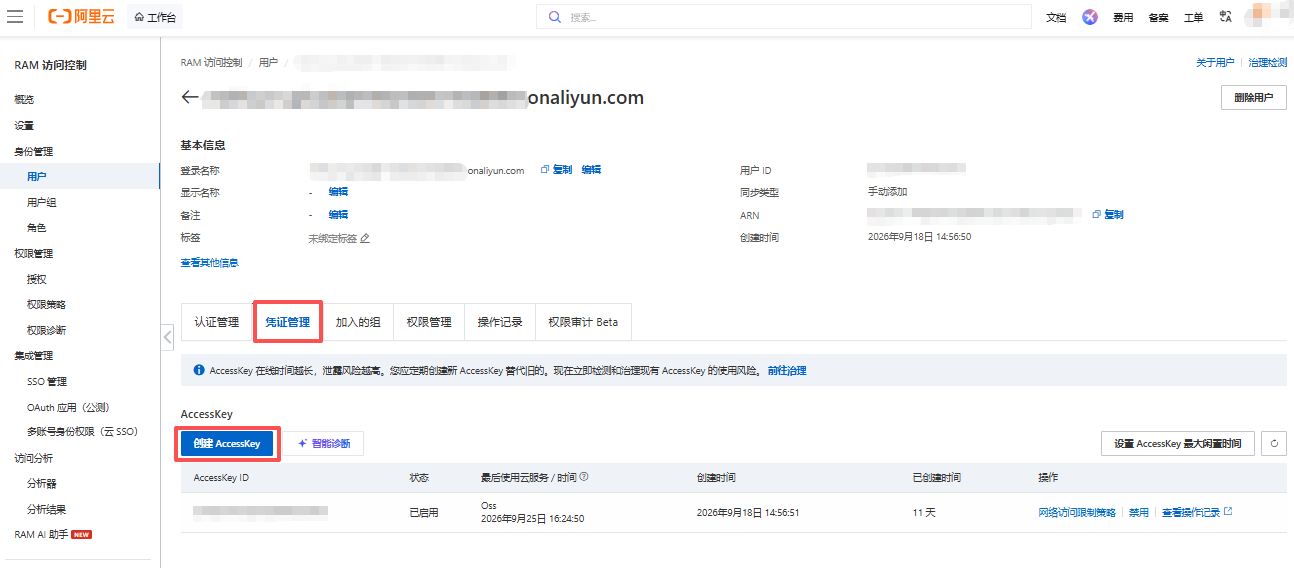Open the account avatar menu

[1266, 15]
